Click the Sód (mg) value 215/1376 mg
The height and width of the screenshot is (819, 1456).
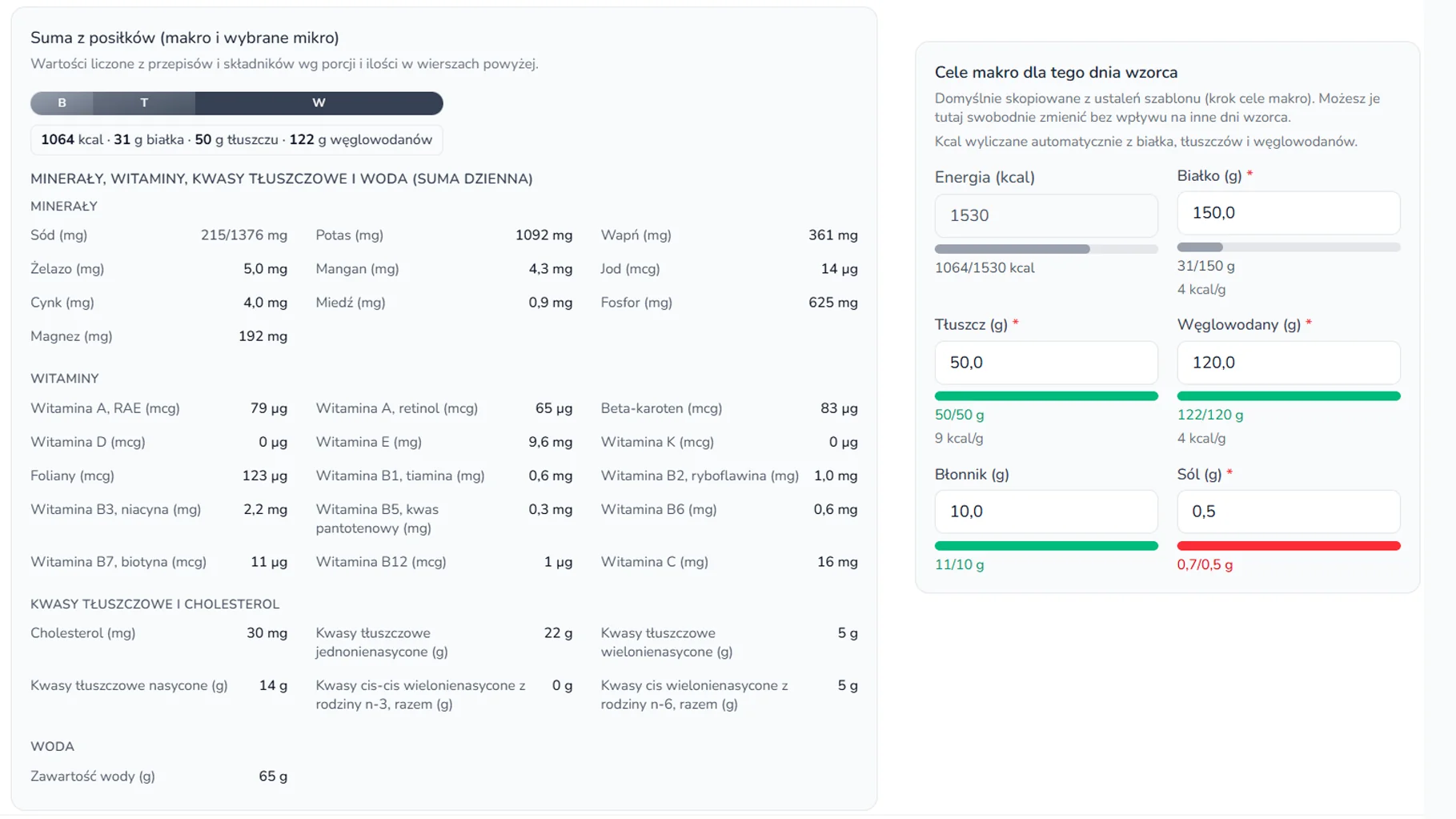(x=243, y=235)
